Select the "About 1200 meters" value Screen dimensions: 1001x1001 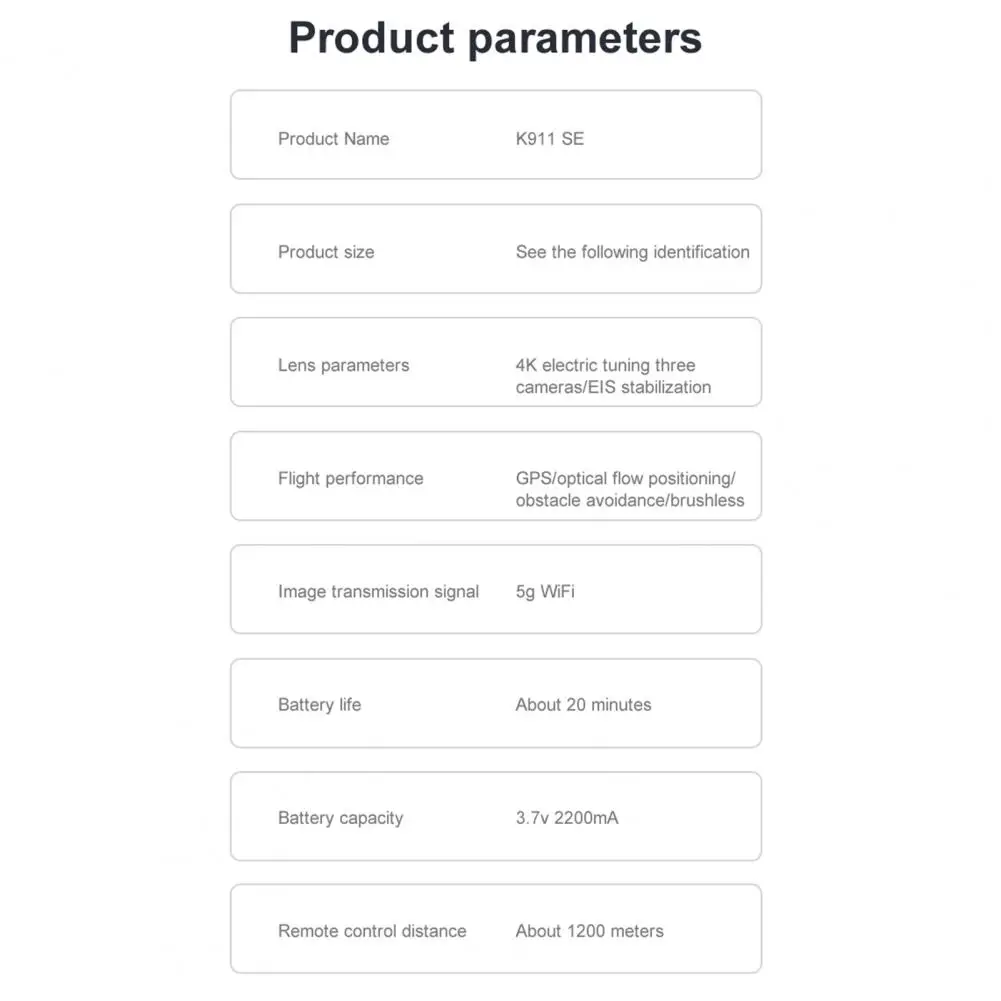point(589,931)
